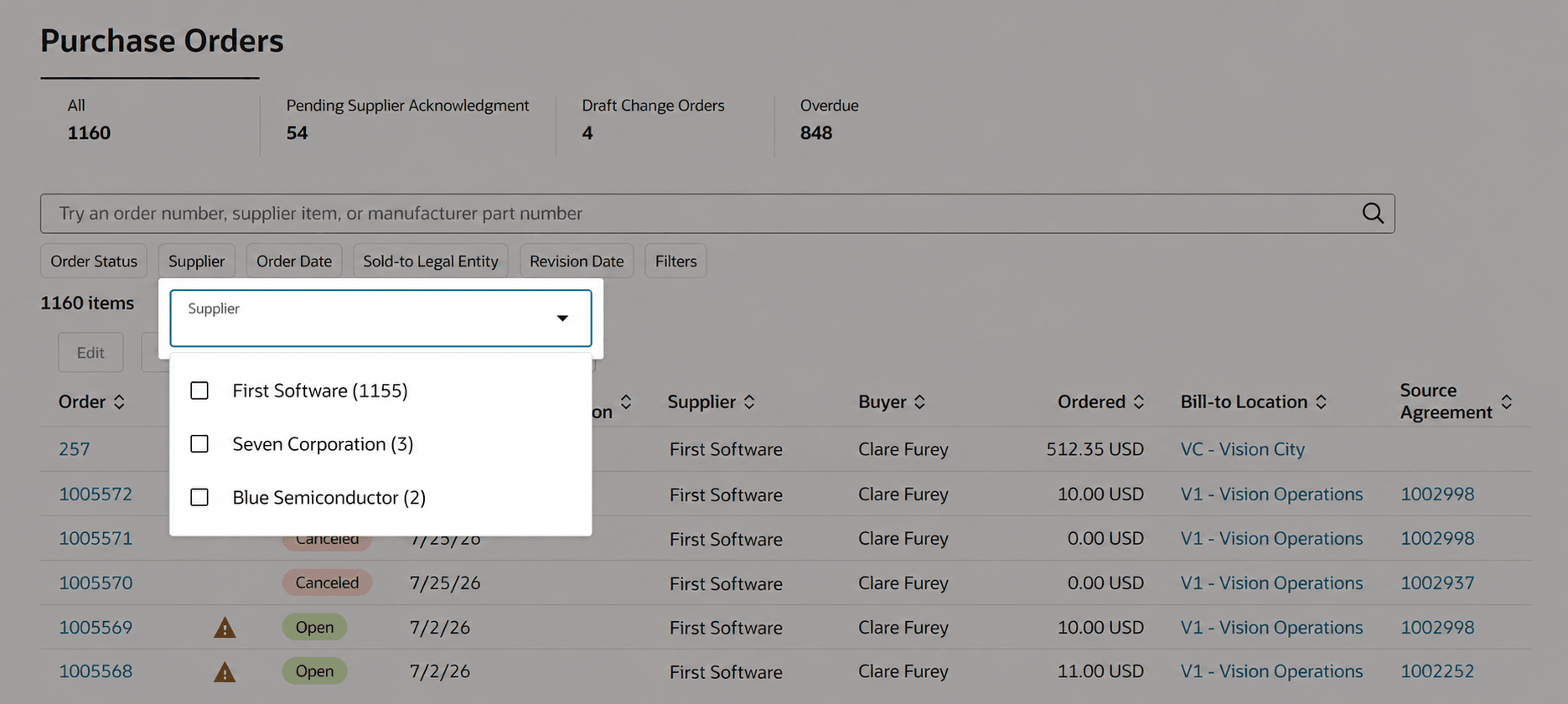Open order 257 link

tap(74, 449)
